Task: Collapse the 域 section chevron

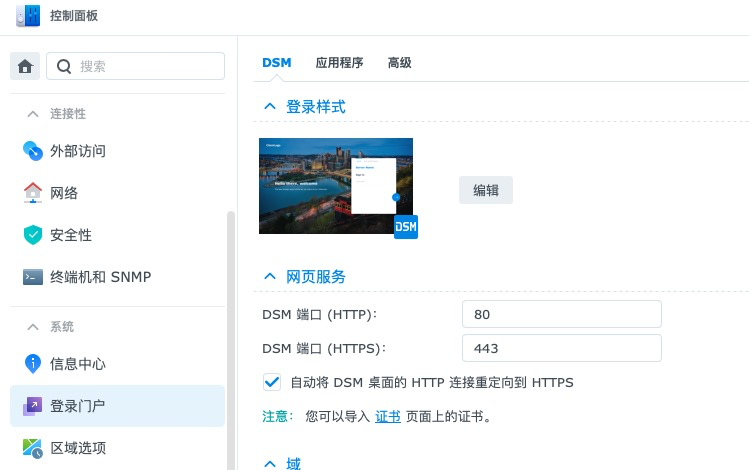Action: pos(270,464)
